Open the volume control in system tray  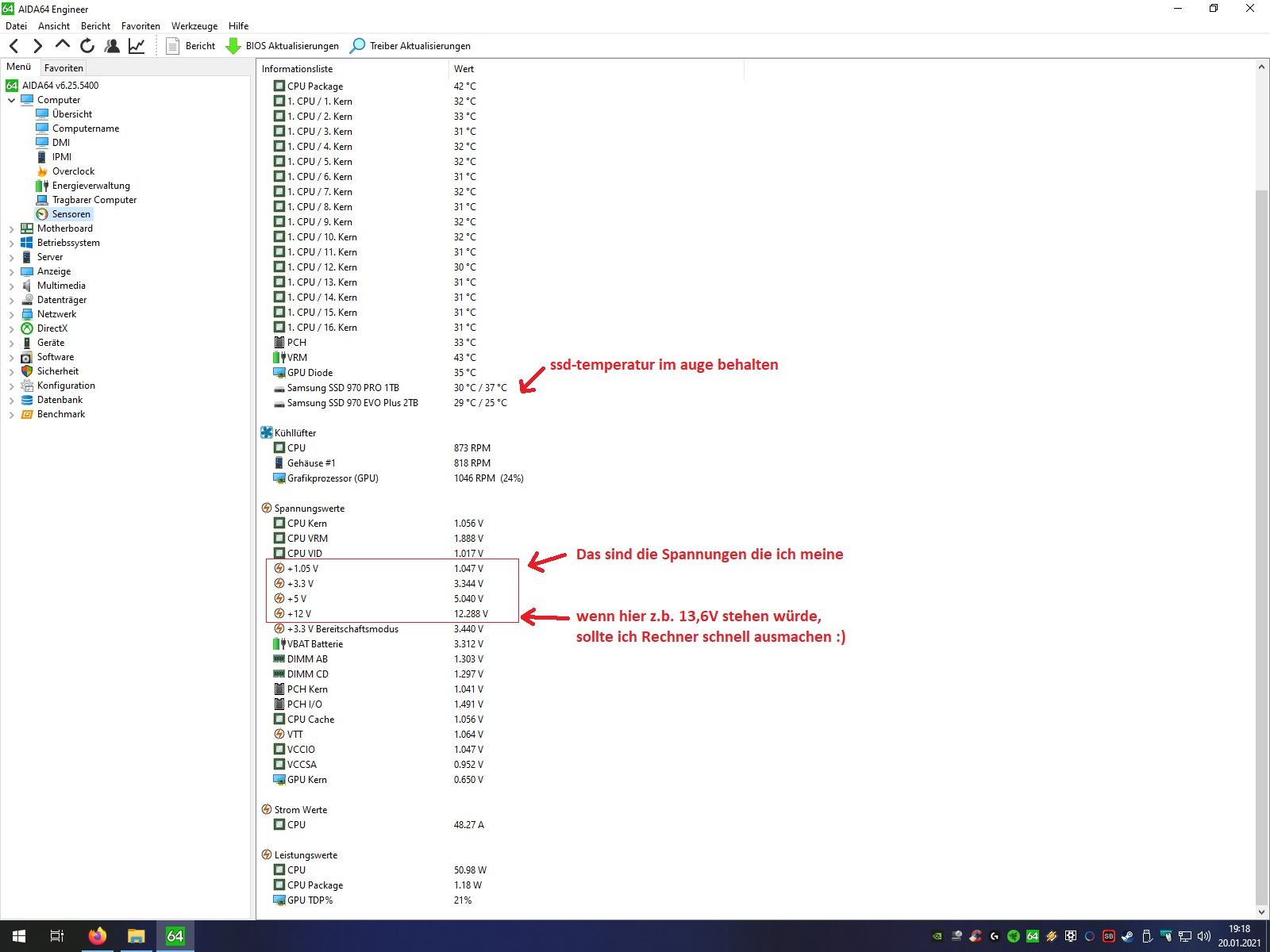(x=1203, y=936)
